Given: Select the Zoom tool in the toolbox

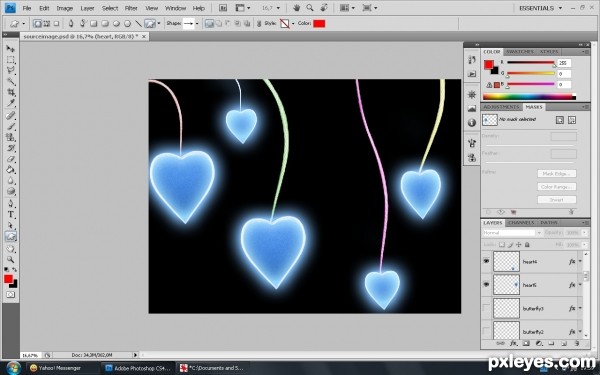Looking at the screenshot, I should point(10,259).
